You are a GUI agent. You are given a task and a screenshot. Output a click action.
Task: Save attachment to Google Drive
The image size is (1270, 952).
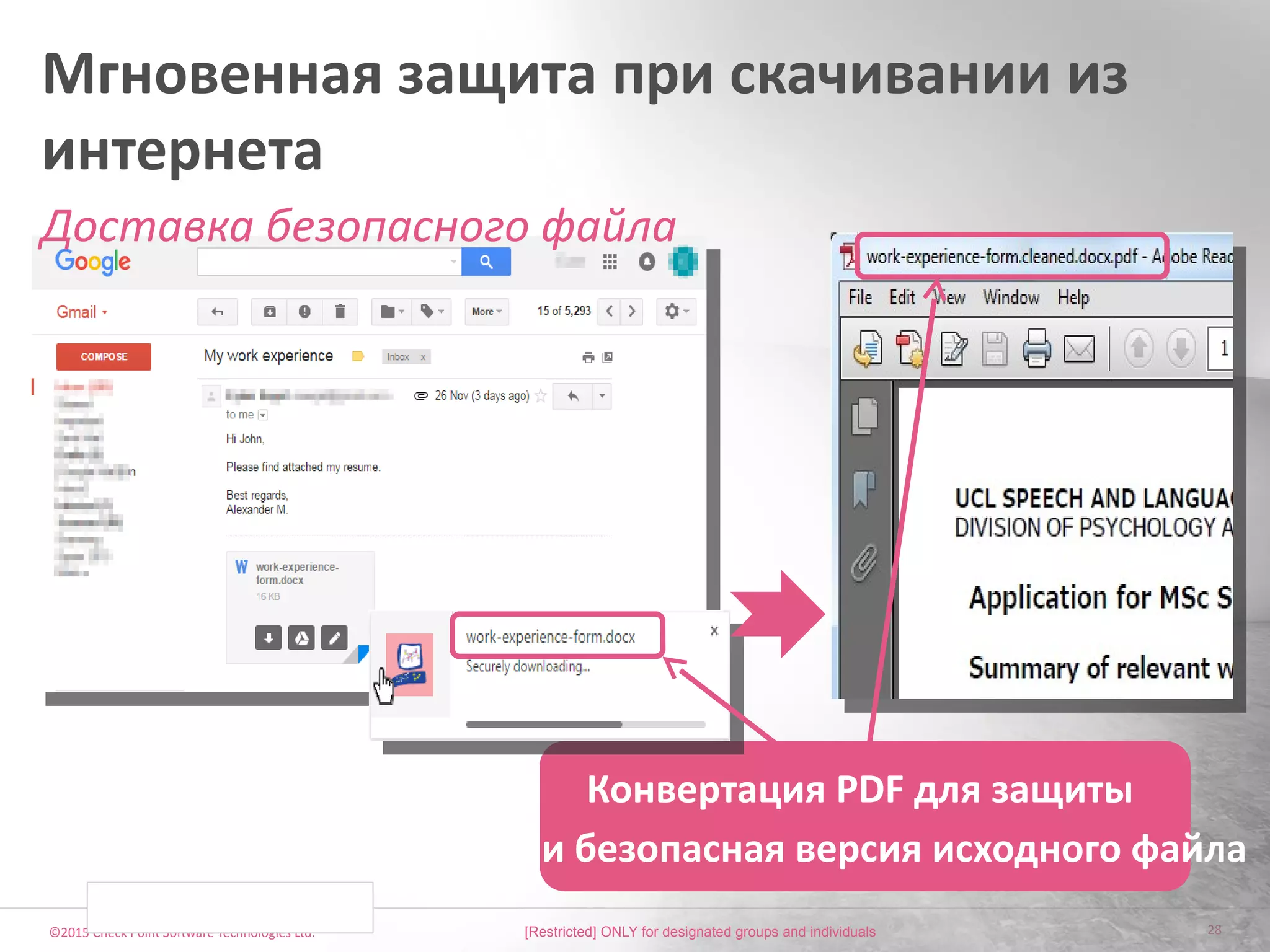(301, 637)
